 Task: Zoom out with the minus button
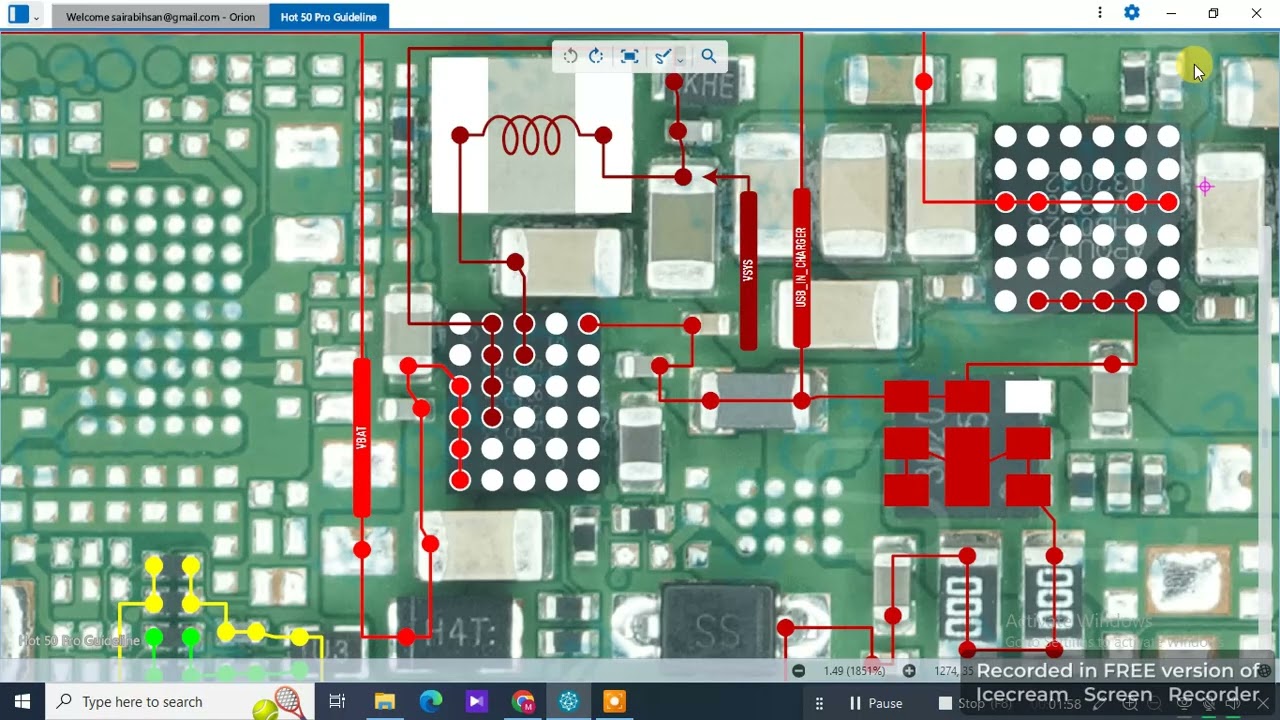coord(798,671)
